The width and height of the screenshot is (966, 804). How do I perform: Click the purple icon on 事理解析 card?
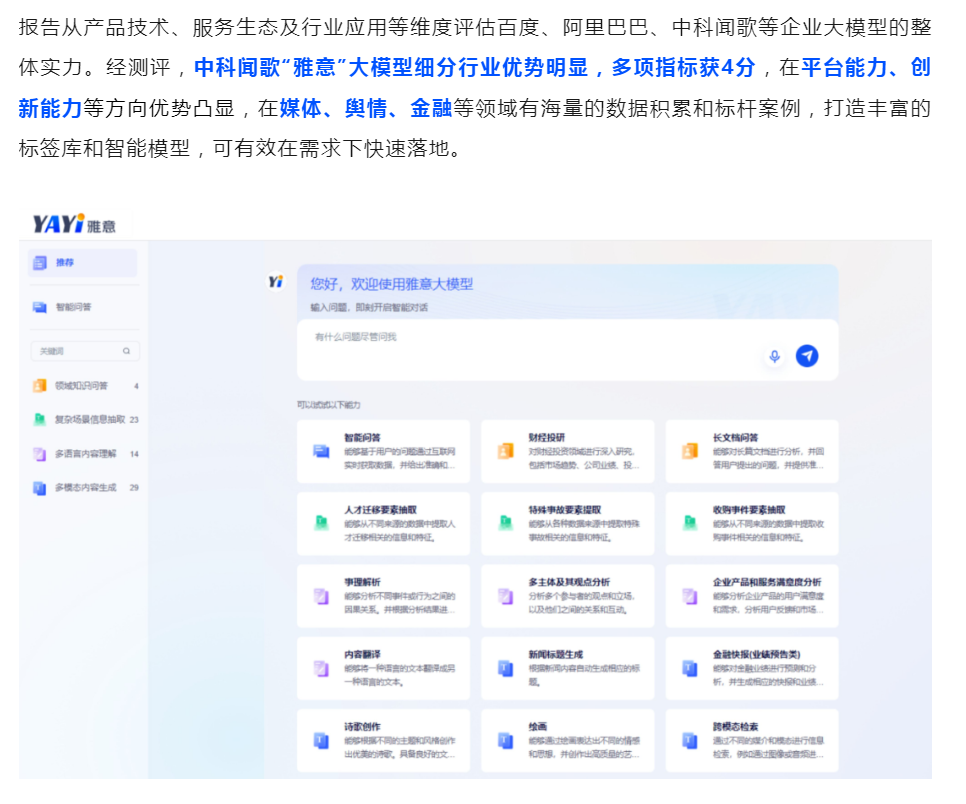[321, 596]
